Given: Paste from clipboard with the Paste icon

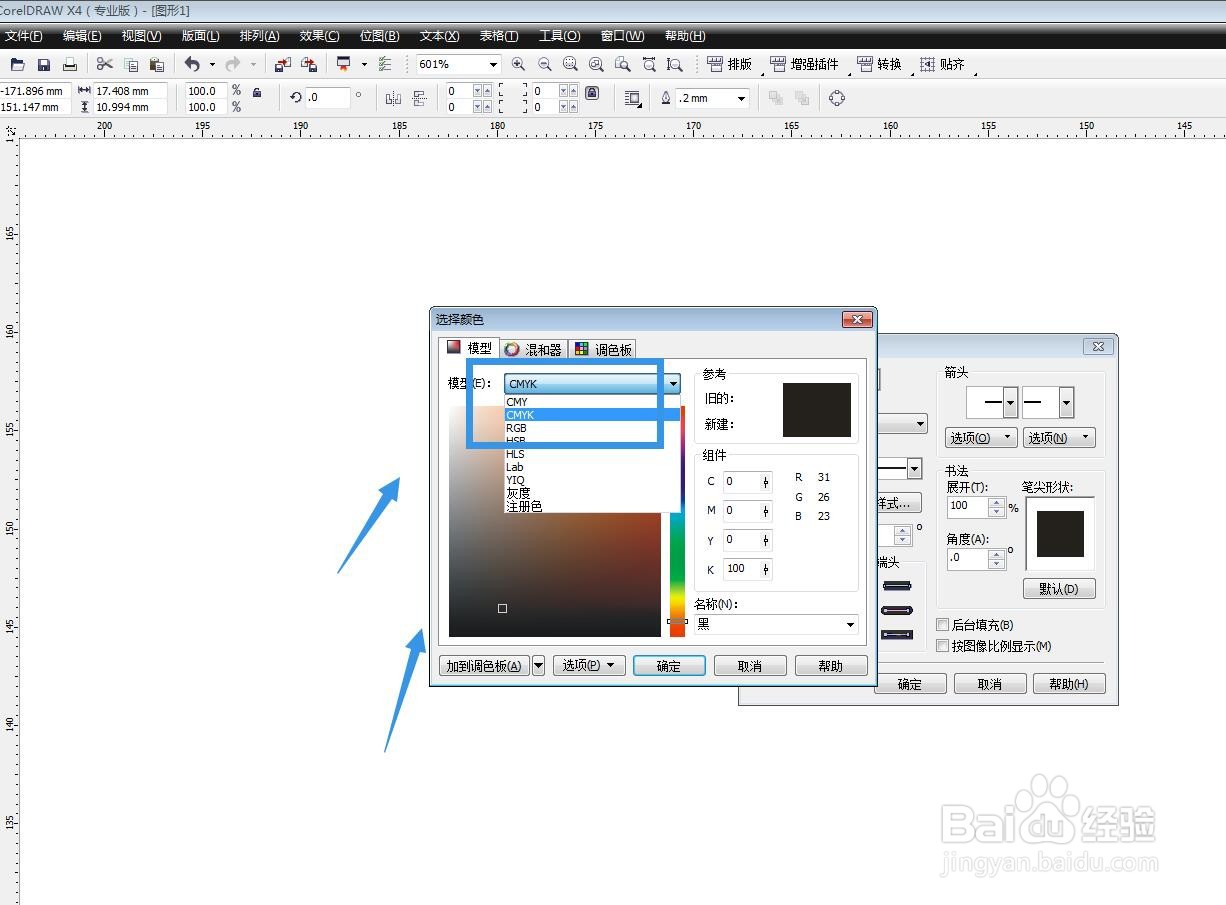Looking at the screenshot, I should [x=157, y=64].
